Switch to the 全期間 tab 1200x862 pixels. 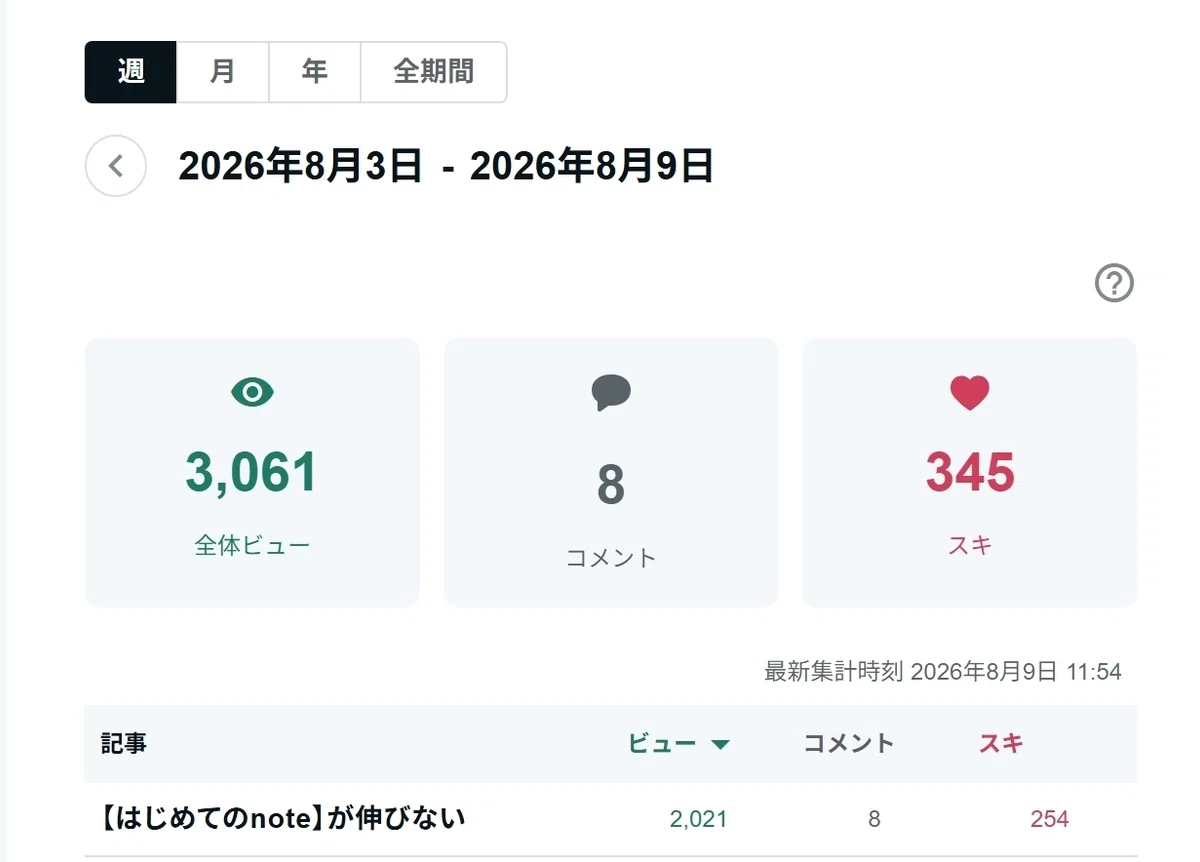[434, 72]
